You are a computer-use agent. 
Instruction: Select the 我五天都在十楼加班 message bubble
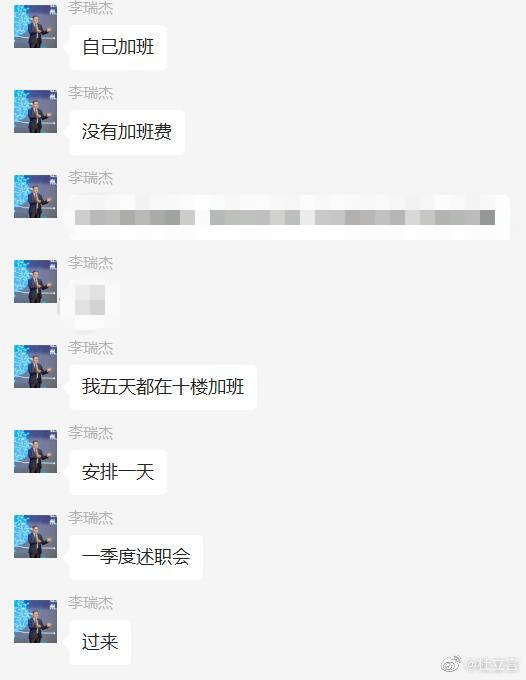(x=163, y=387)
